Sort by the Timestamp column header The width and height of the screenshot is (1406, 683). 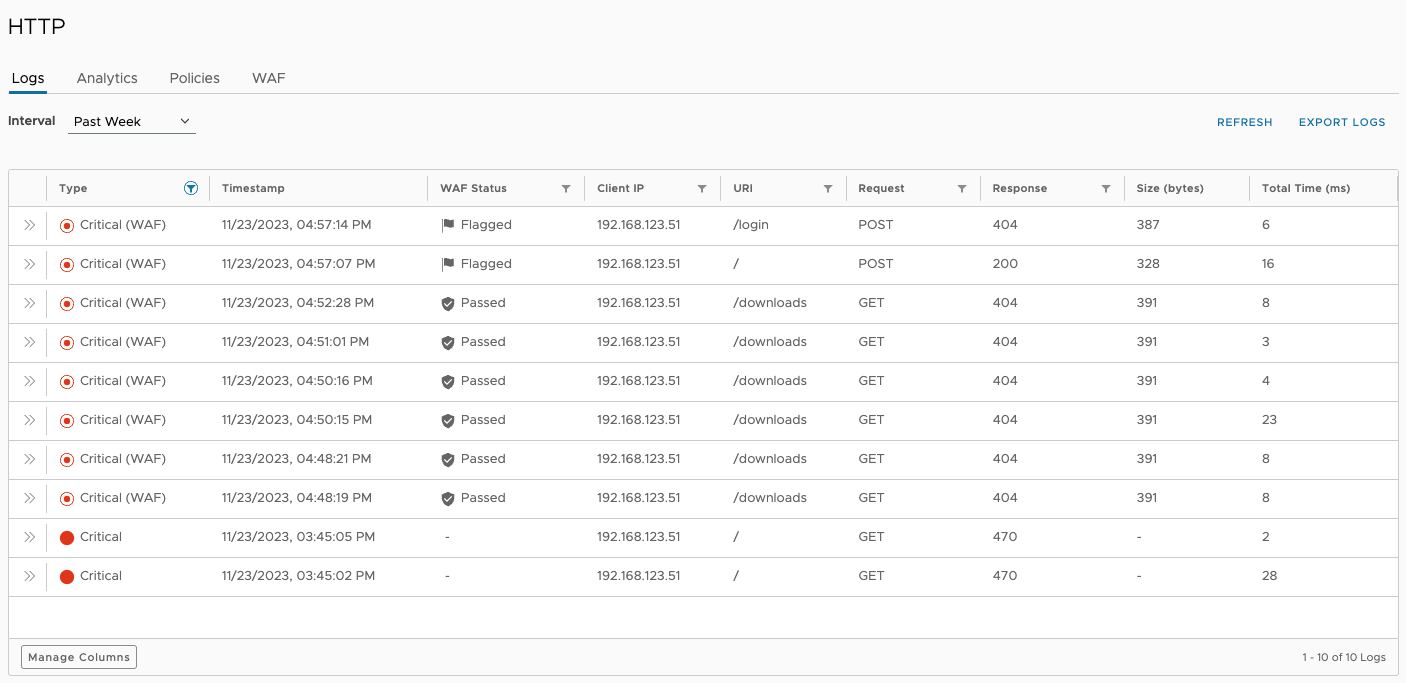(x=254, y=188)
